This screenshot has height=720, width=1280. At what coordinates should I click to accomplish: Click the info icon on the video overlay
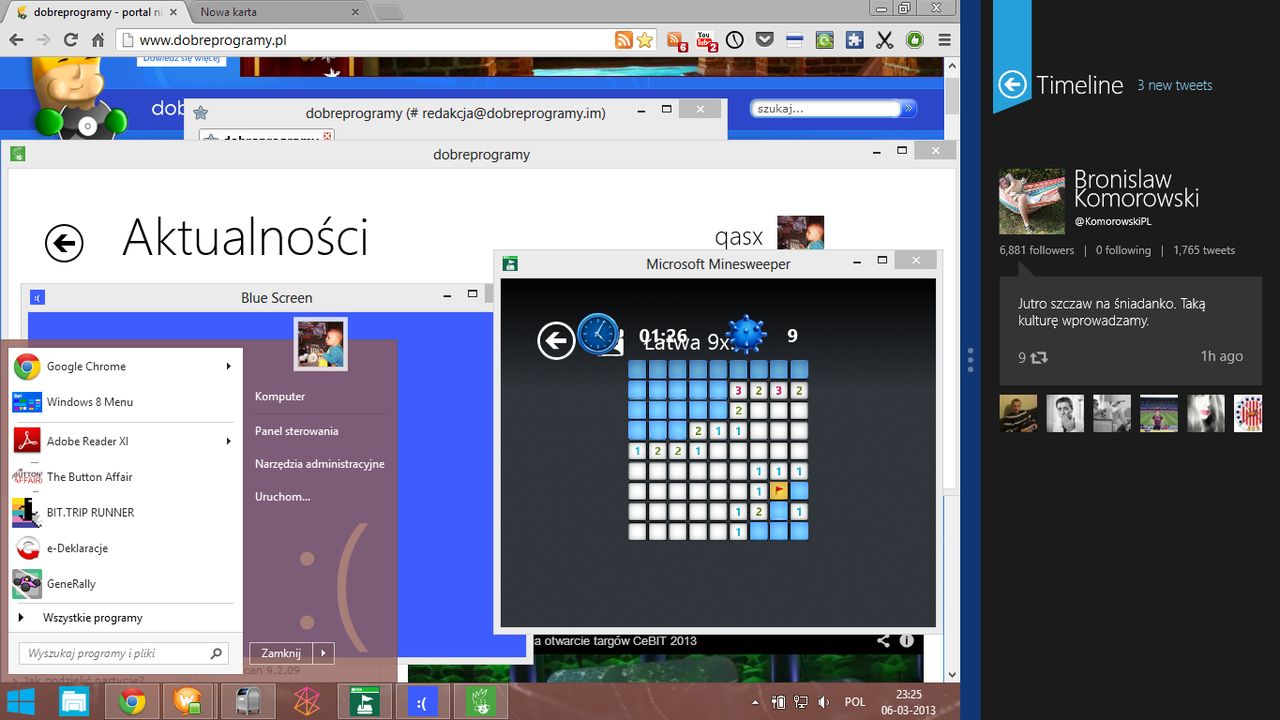coord(906,641)
